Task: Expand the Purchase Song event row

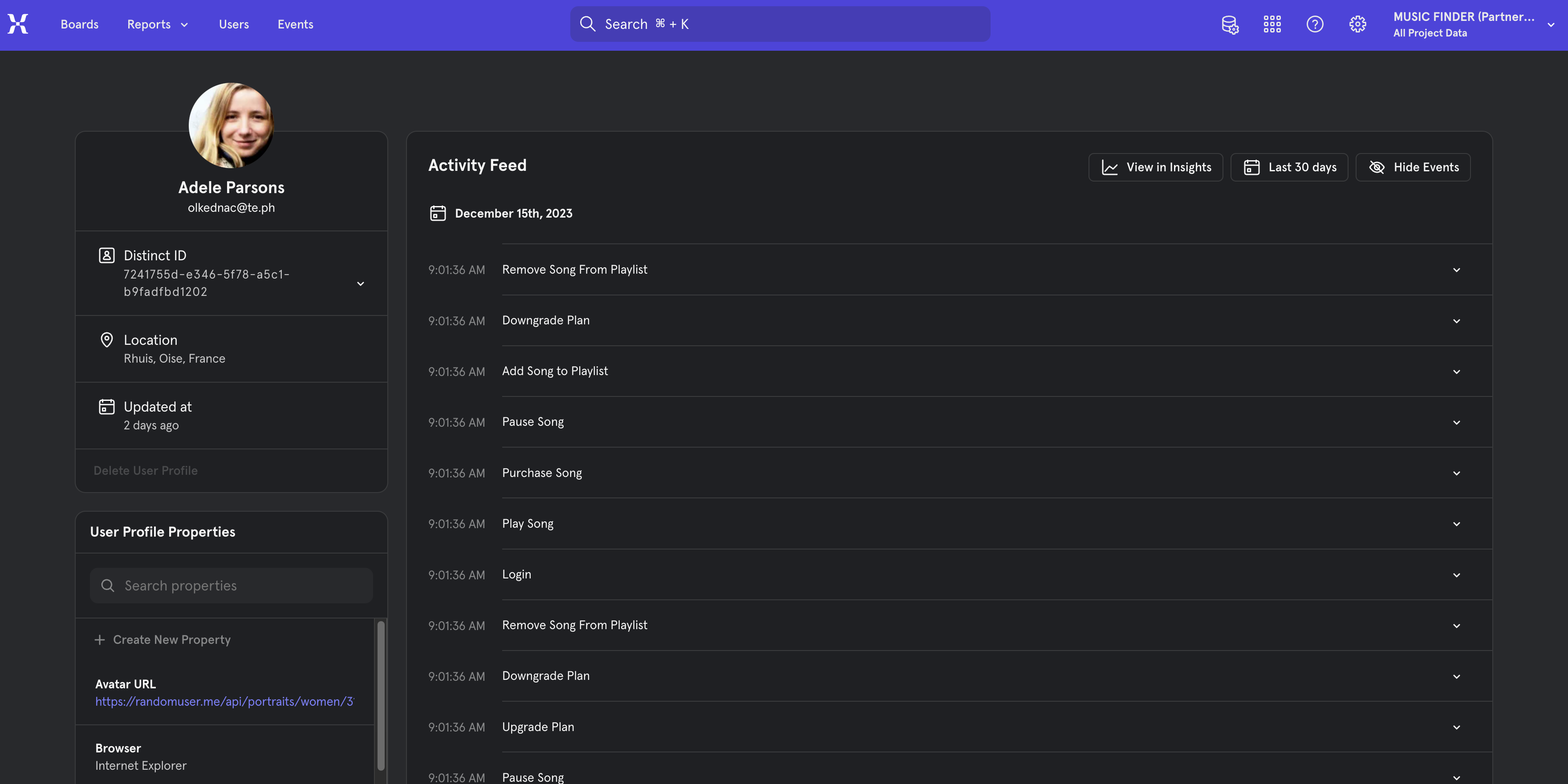Action: tap(1456, 473)
